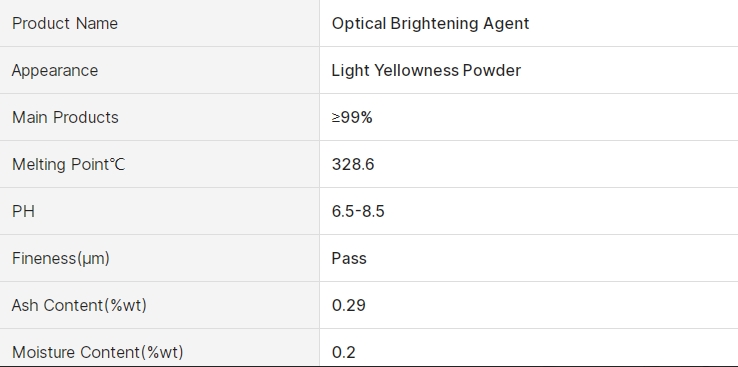Click the Fineness(μm) label
Viewport: 738px width, 367px height.
click(x=61, y=258)
